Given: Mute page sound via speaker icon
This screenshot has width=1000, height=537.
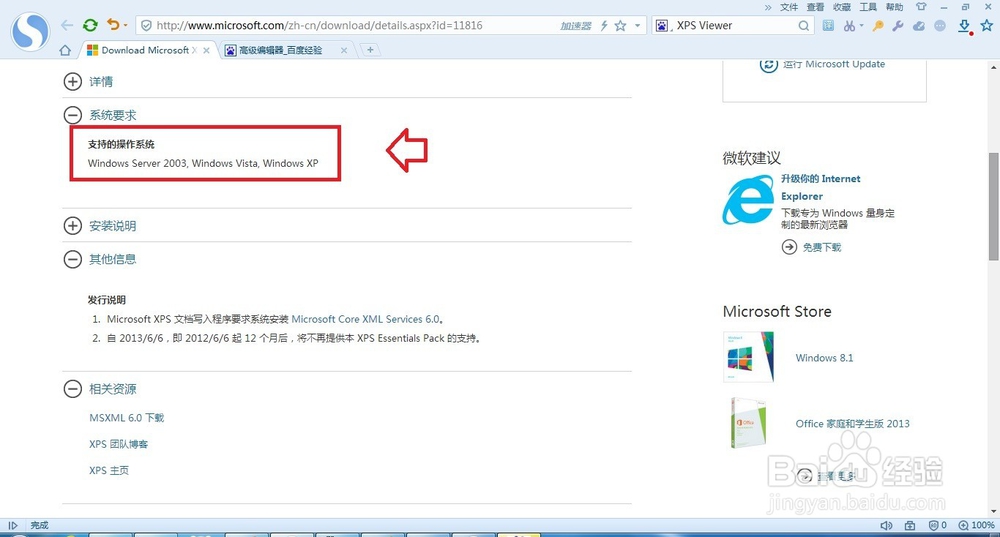Looking at the screenshot, I should coord(886,526).
